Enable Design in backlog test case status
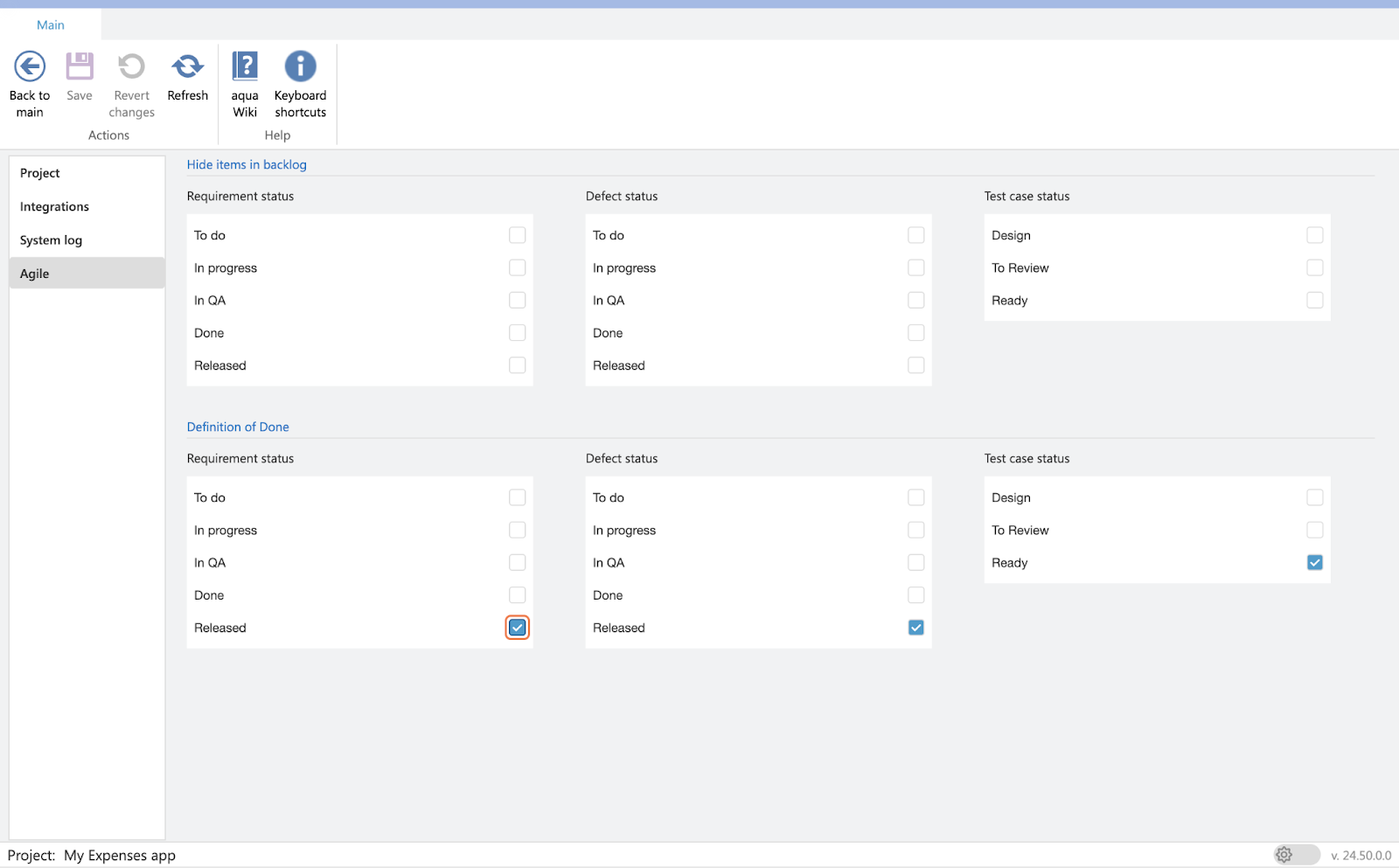 click(1314, 235)
